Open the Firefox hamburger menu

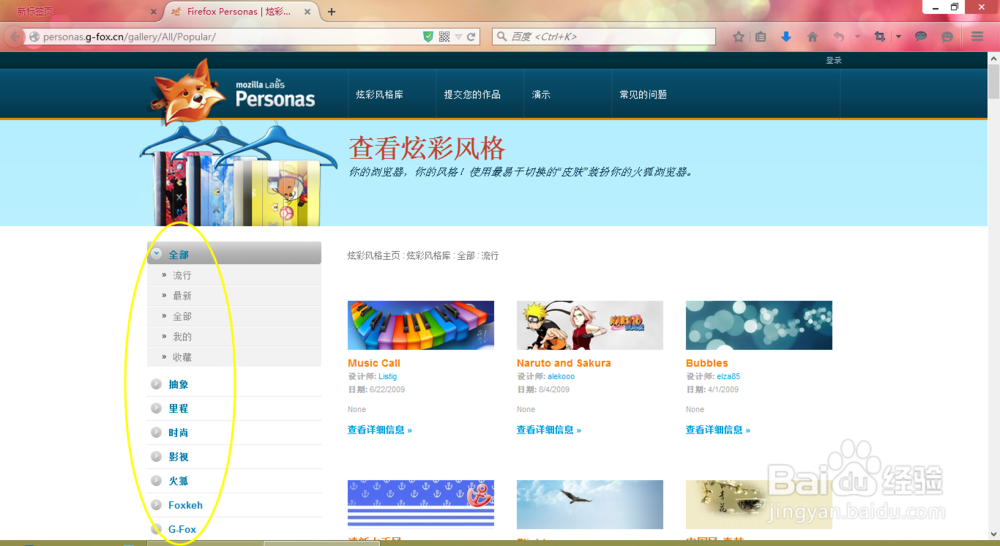tap(977, 36)
